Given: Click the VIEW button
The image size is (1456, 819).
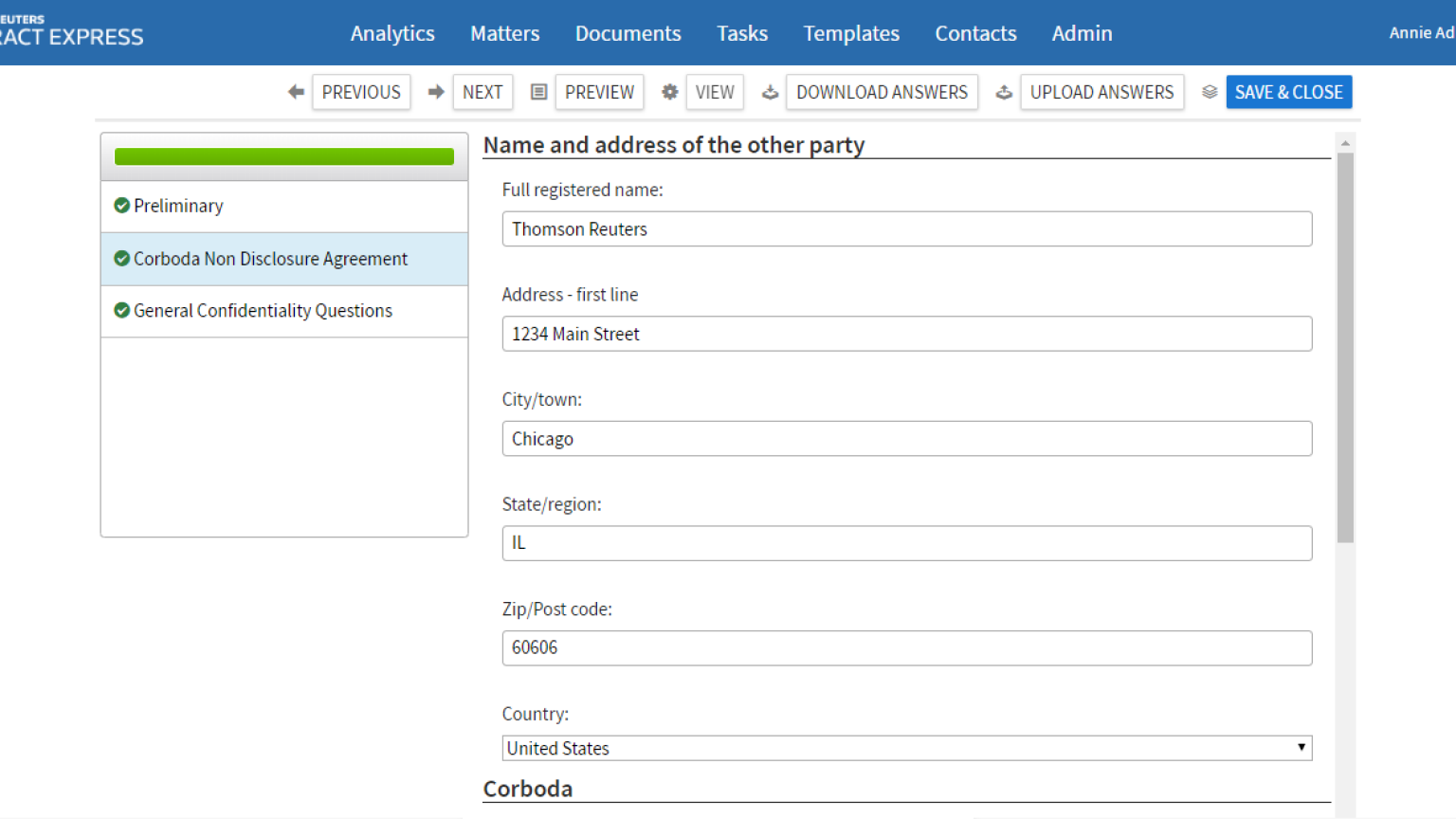Looking at the screenshot, I should coord(715,92).
